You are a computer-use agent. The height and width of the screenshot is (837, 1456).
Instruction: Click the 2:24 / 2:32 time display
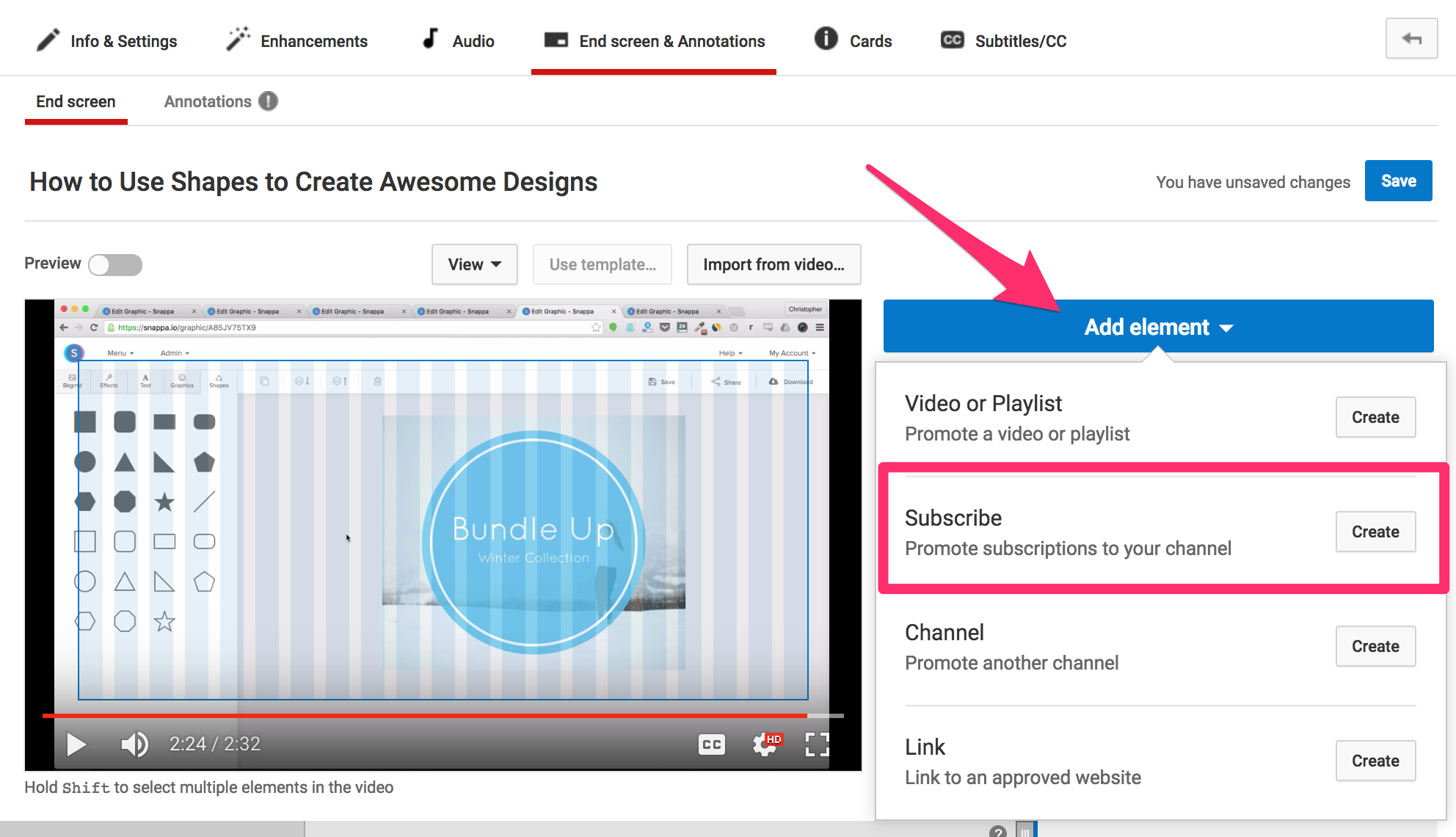pos(215,744)
